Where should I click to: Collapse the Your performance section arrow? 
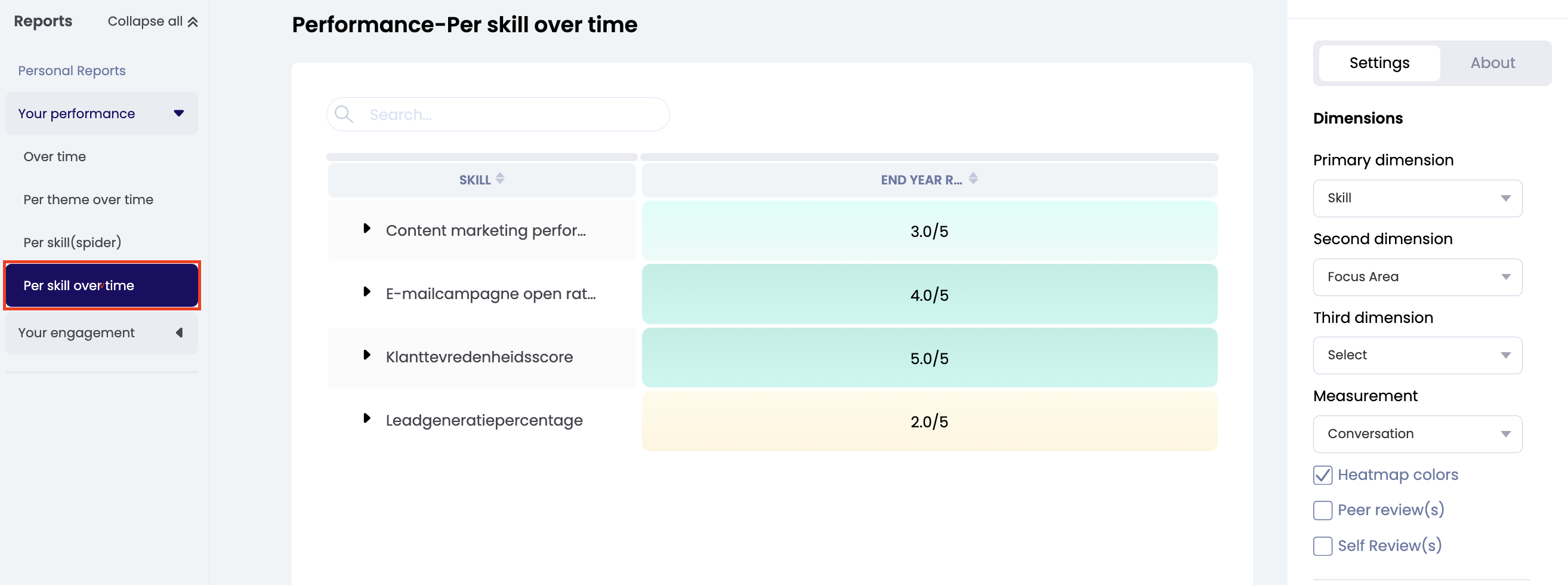click(179, 113)
